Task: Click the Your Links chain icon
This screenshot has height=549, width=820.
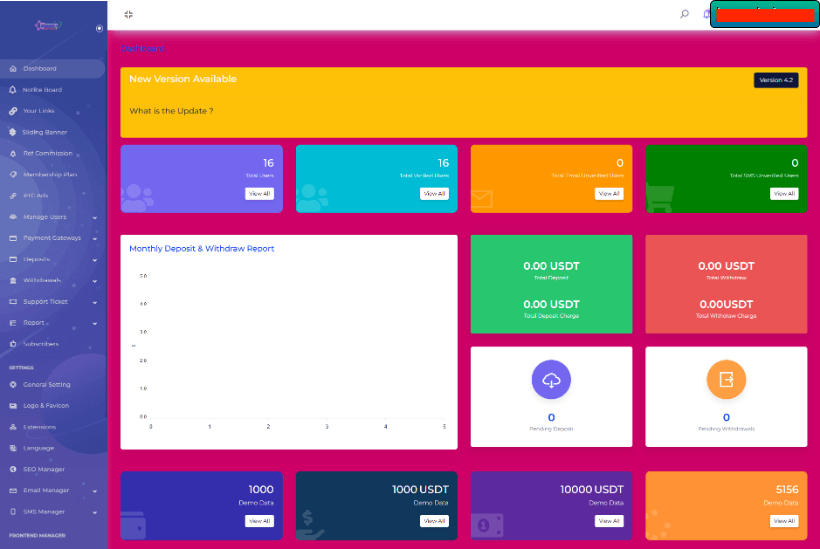Action: [12, 111]
